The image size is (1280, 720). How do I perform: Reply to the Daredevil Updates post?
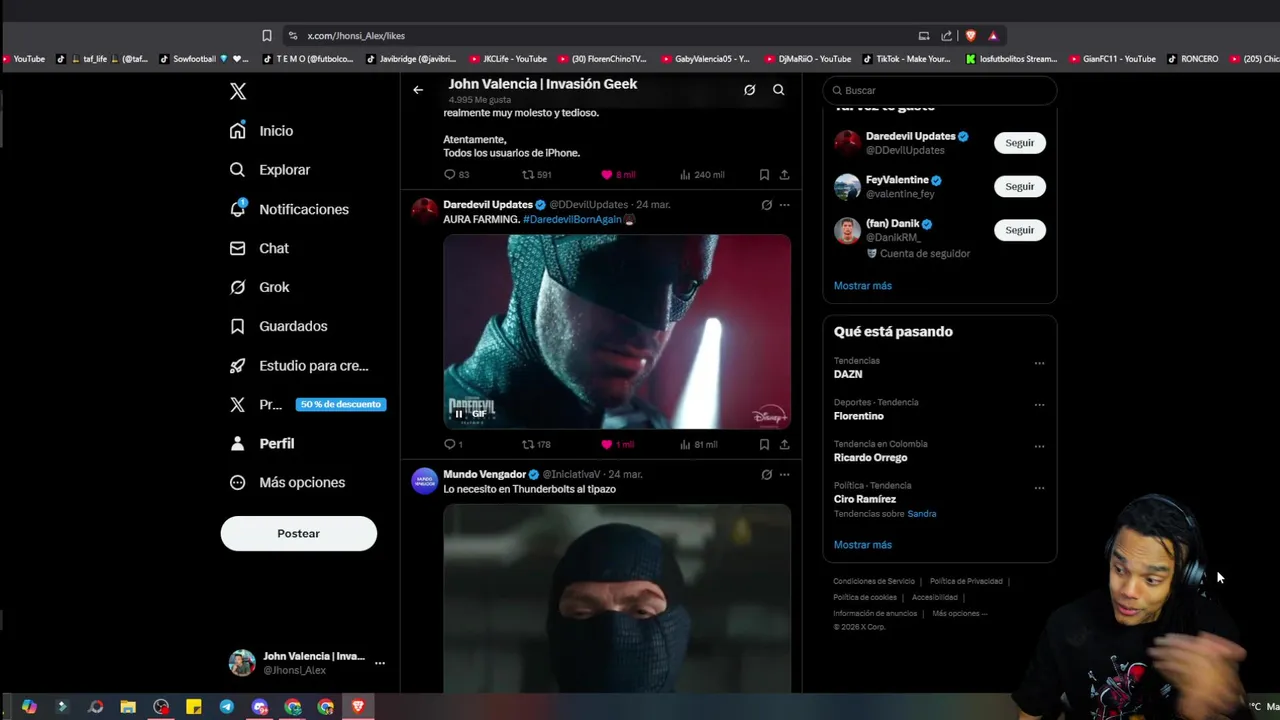pos(453,444)
